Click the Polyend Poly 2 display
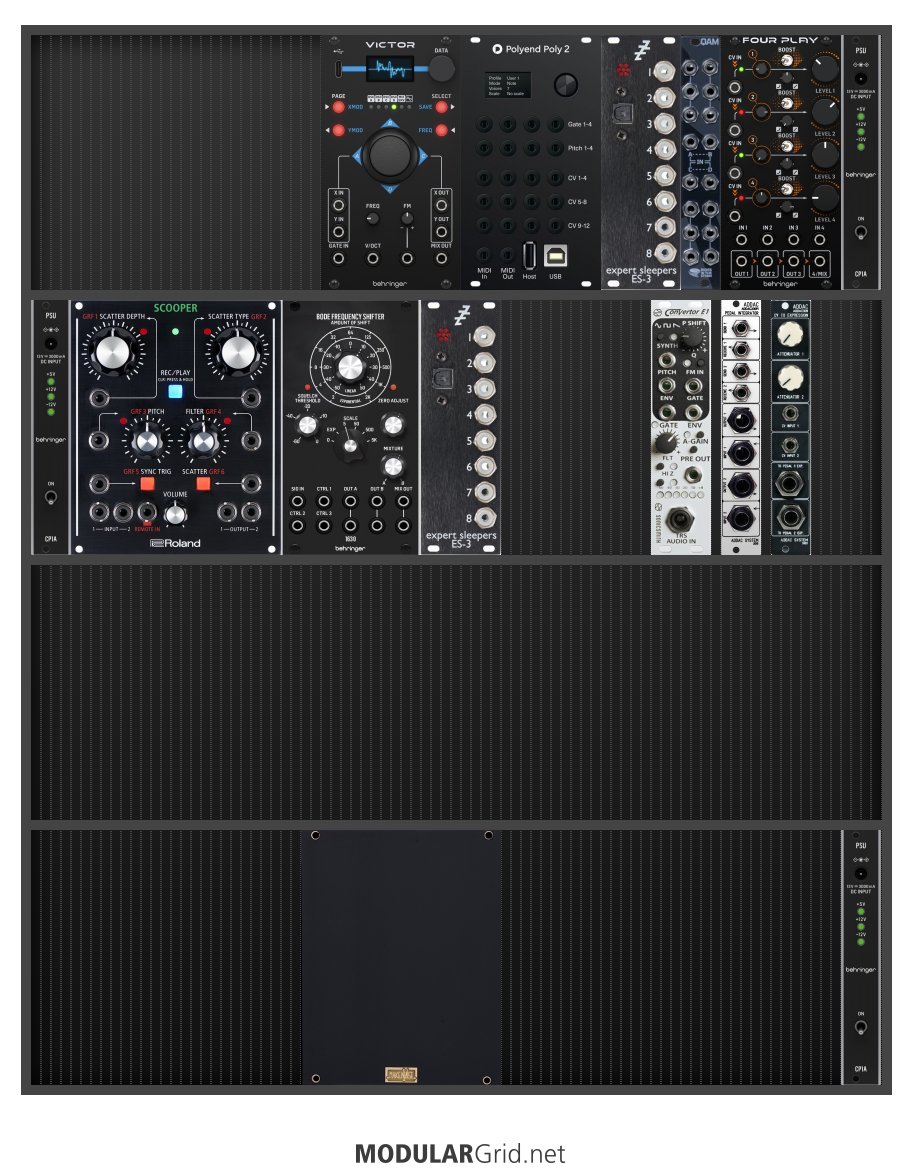This screenshot has width=922, height=1175. pos(507,85)
